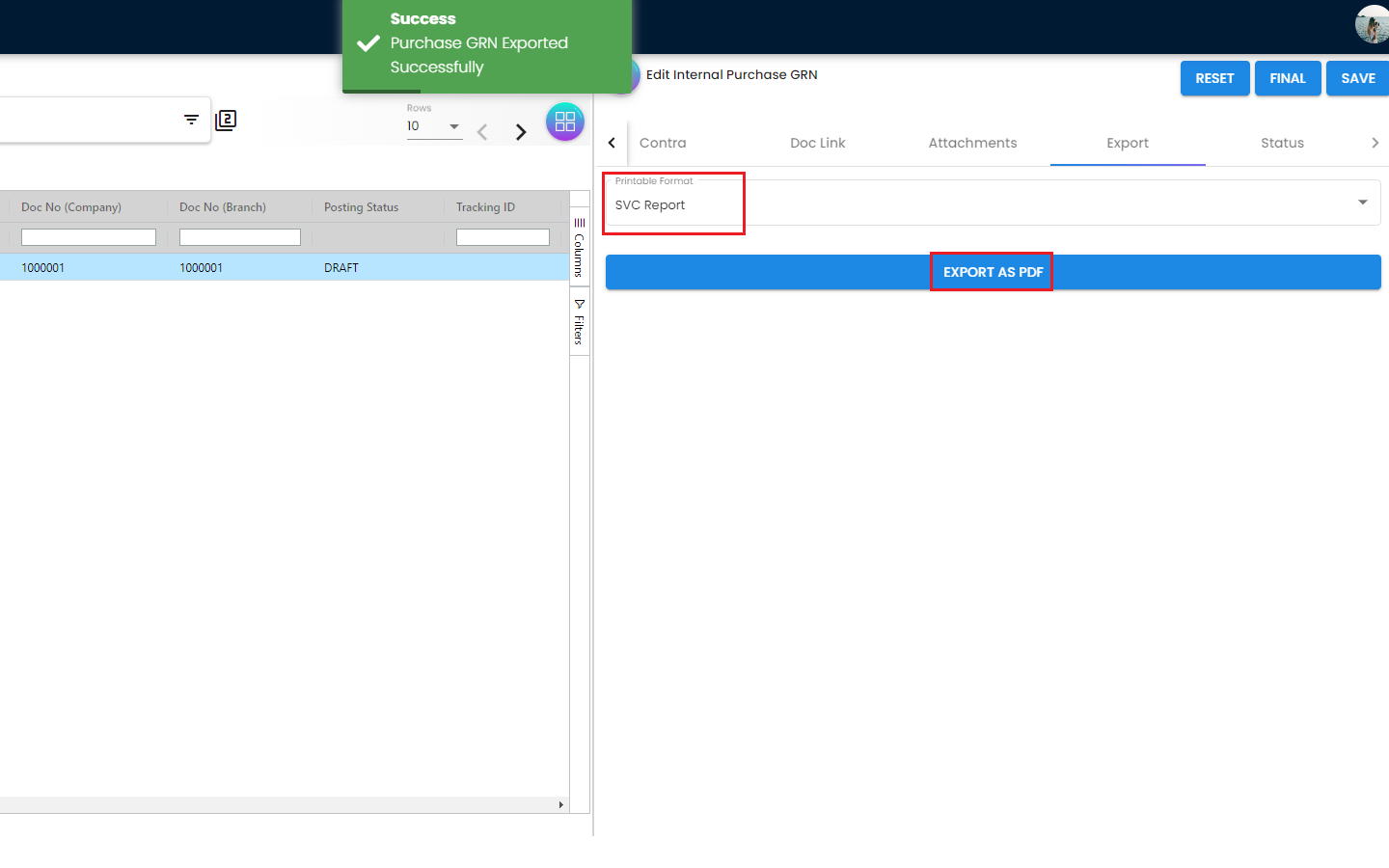
Task: Click the FINAL button
Action: click(x=1287, y=78)
